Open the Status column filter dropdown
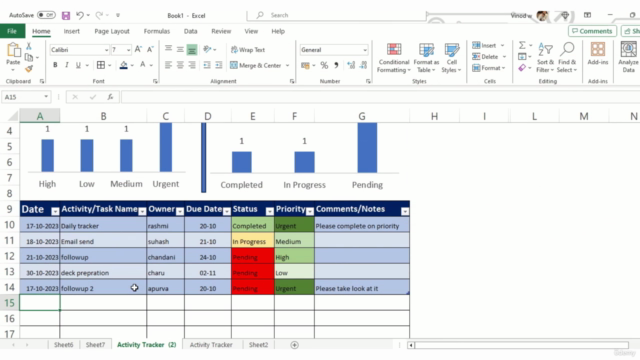The image size is (640, 360). click(269, 211)
